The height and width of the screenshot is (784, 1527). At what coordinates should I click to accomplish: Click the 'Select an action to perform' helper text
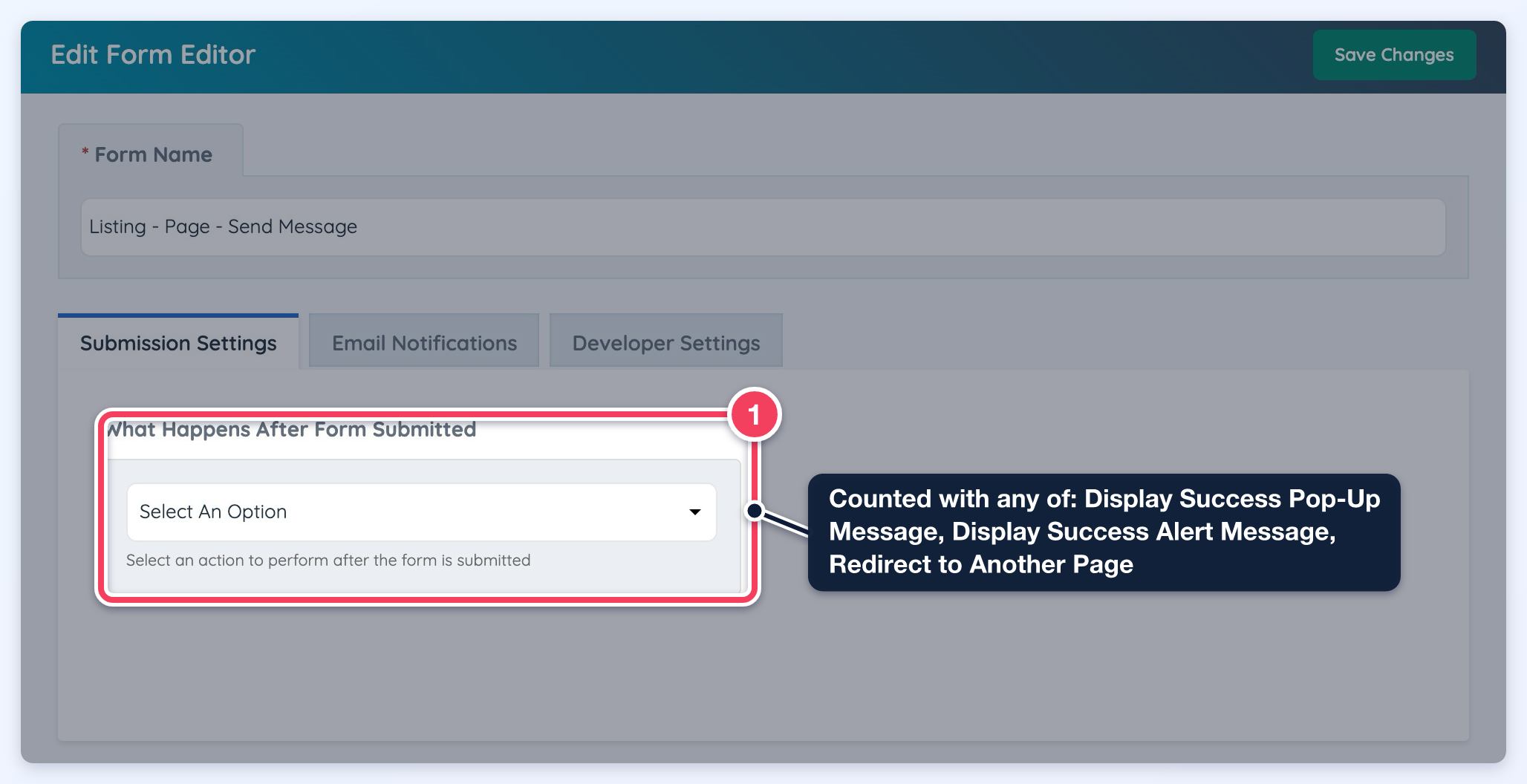(328, 561)
